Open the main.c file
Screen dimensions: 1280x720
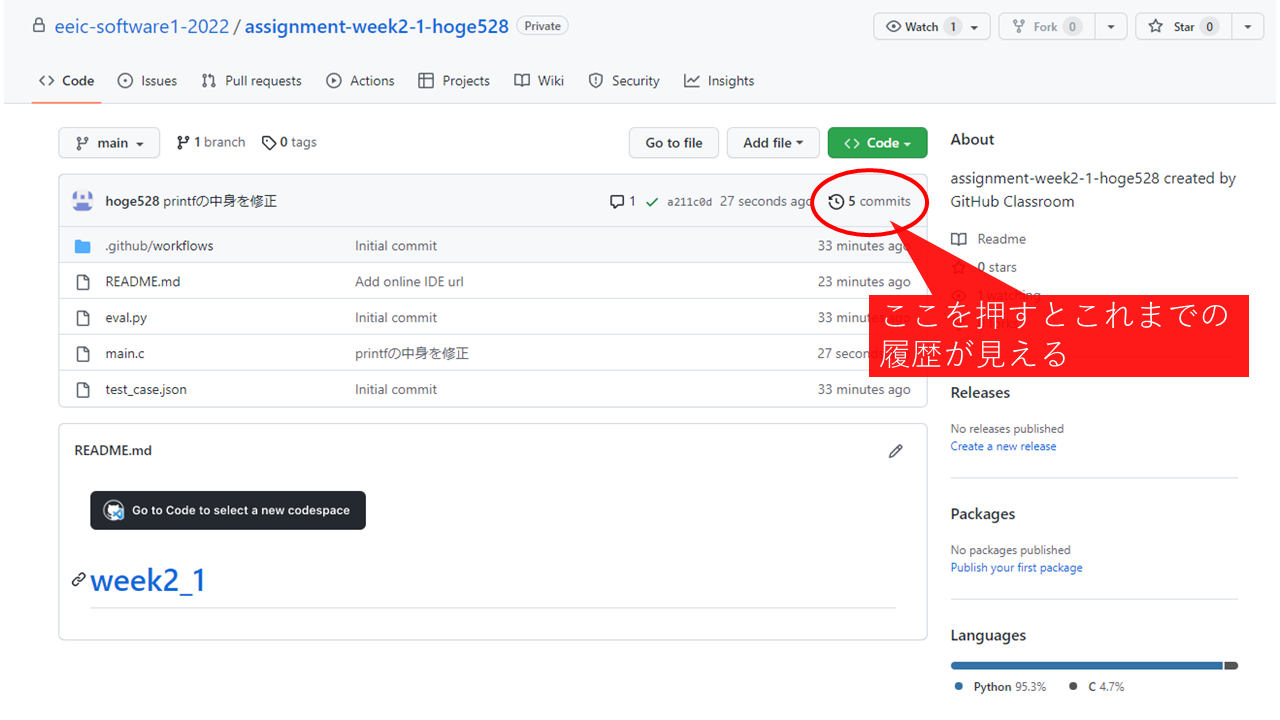coord(125,354)
